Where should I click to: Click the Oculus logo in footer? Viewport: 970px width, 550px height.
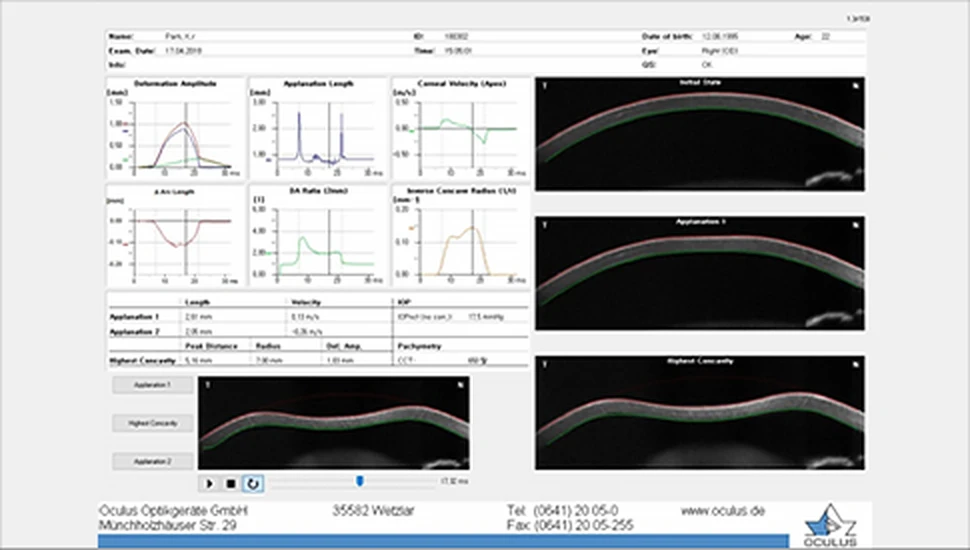(830, 526)
